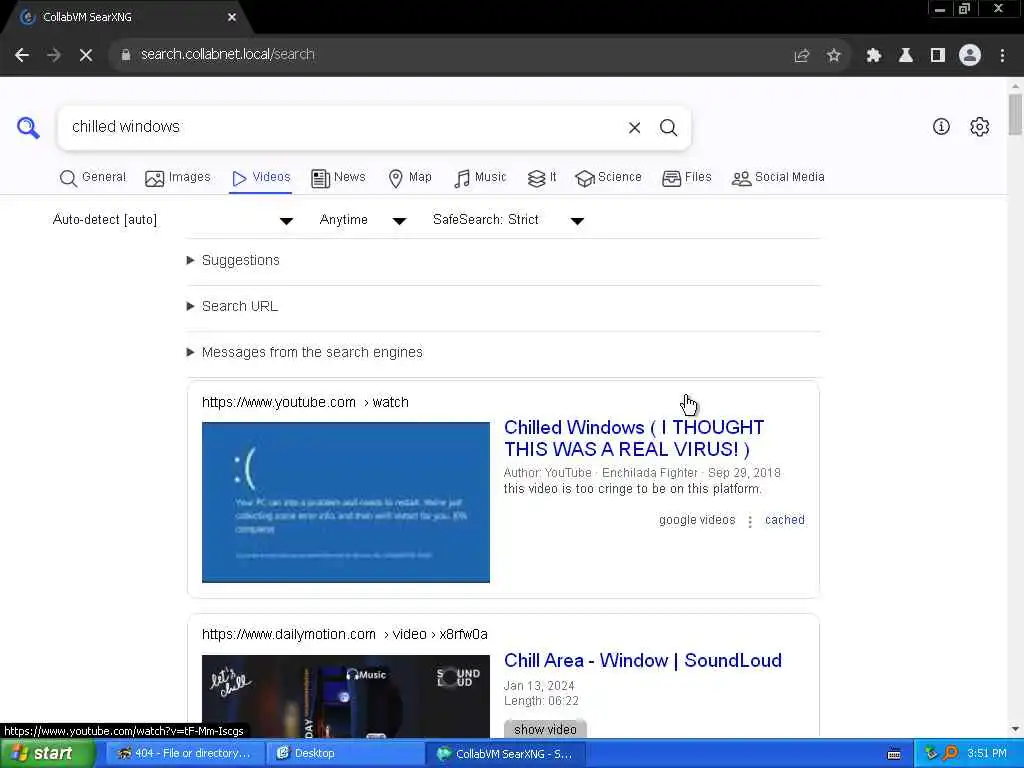
Task: Switch to It search category
Action: tap(541, 177)
